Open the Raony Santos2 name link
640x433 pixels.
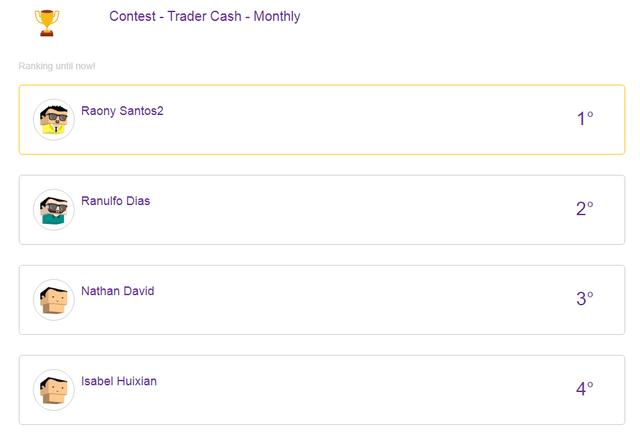(x=122, y=111)
